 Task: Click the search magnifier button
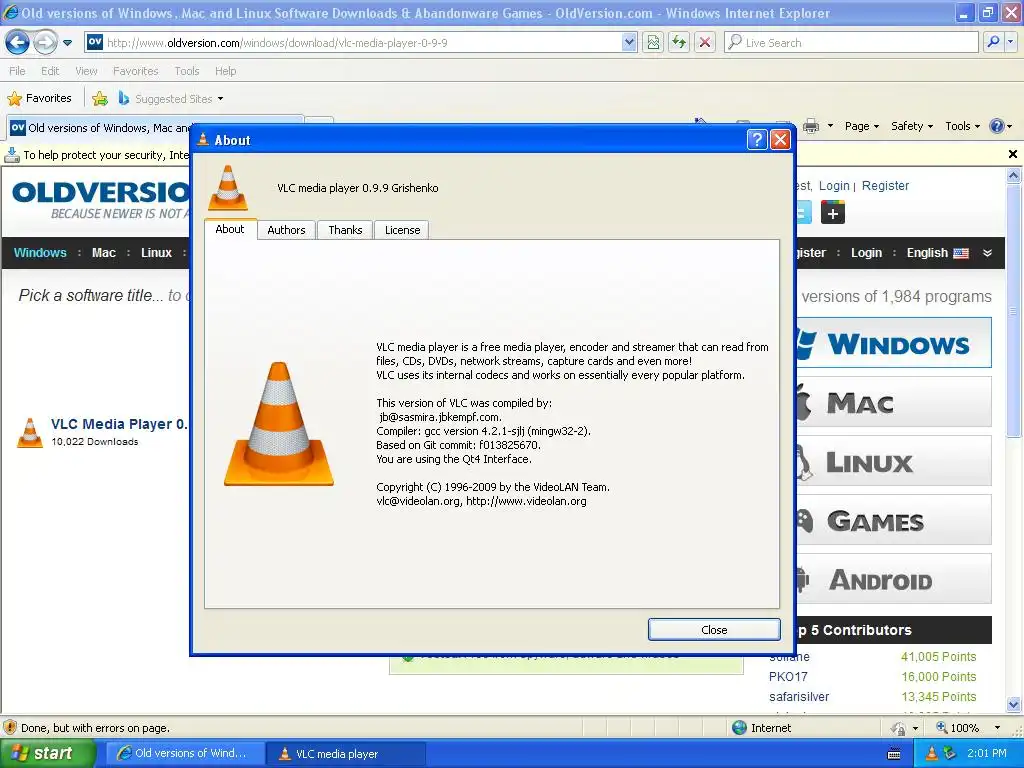(993, 42)
